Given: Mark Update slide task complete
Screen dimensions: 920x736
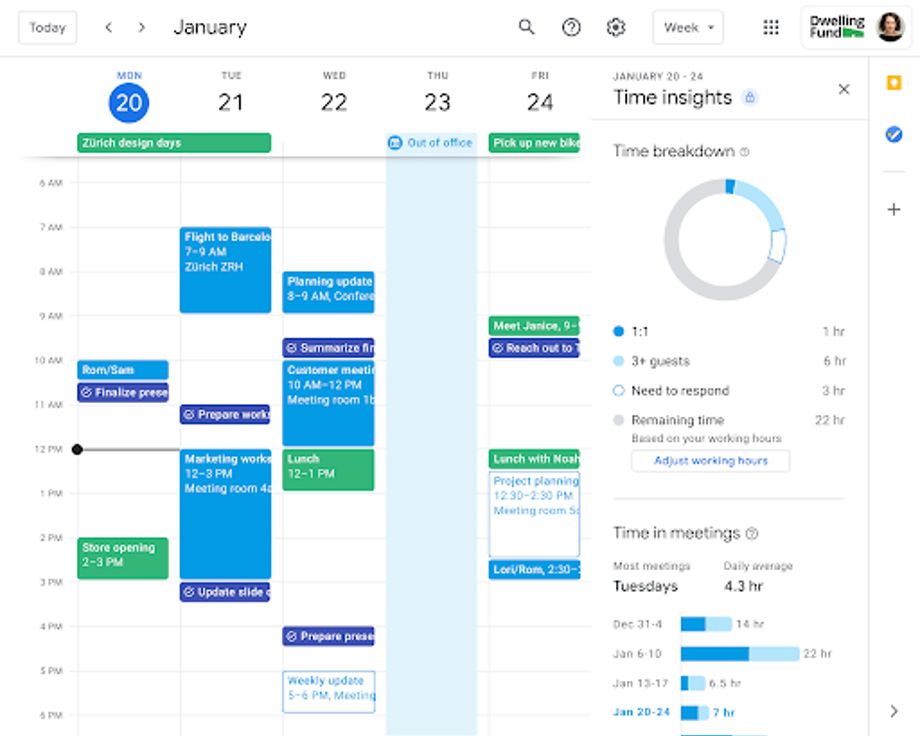Looking at the screenshot, I should click(x=189, y=592).
